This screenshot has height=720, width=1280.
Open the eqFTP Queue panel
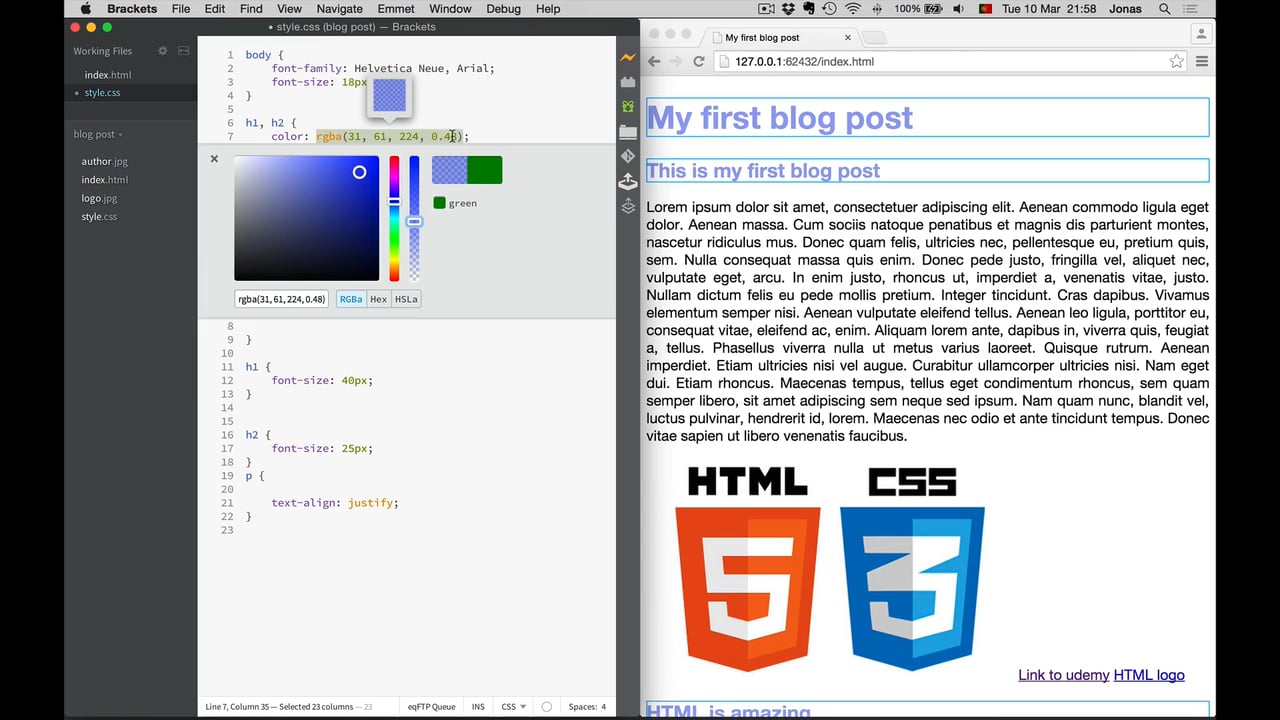point(432,707)
